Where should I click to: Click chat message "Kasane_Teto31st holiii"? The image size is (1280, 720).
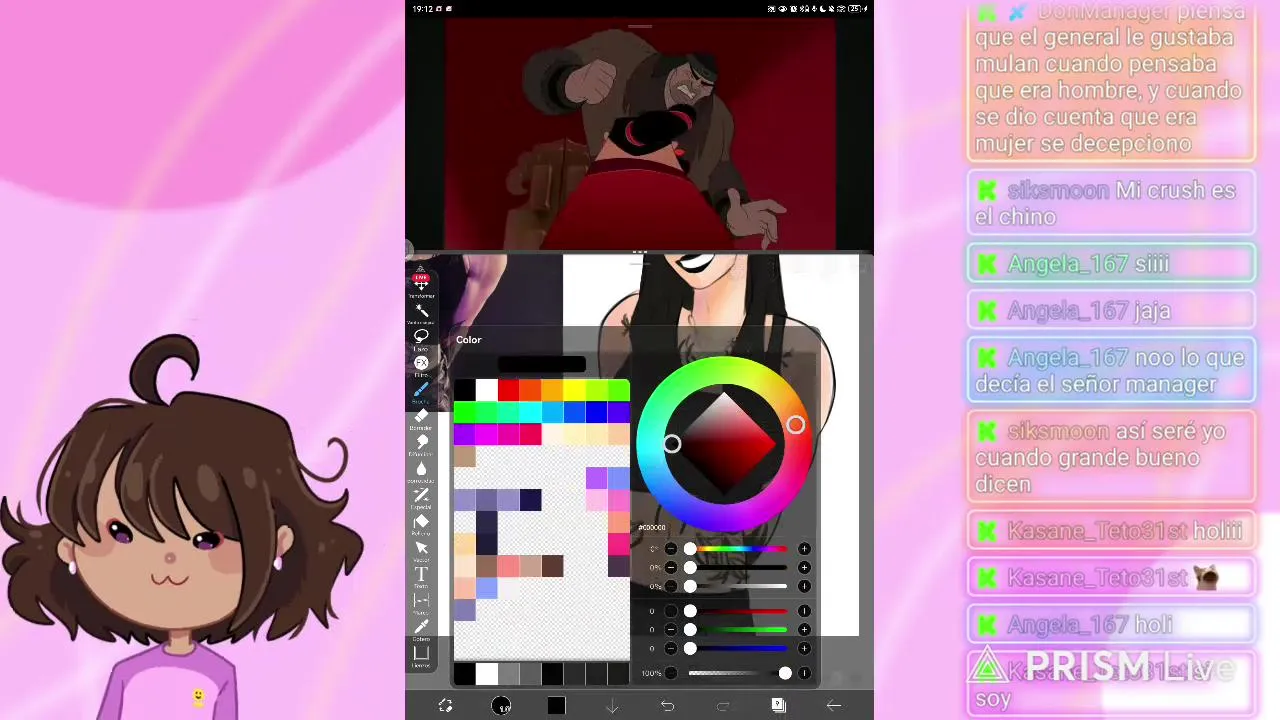tap(1111, 531)
